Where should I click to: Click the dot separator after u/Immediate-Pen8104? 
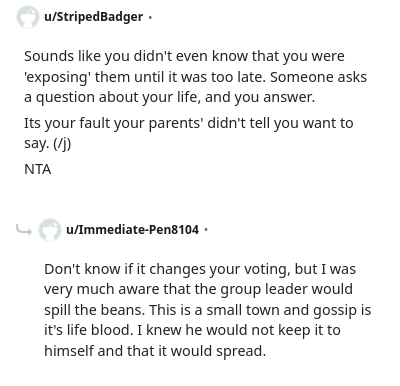coord(206,230)
